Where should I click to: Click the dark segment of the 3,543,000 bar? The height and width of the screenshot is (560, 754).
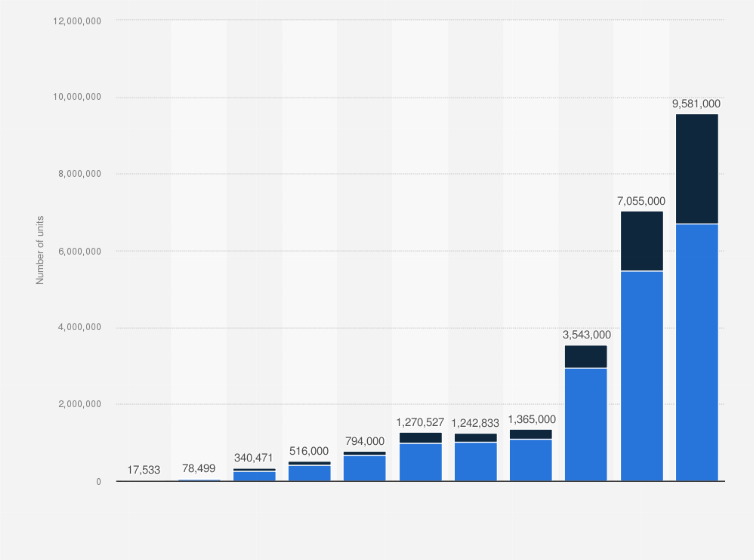(586, 357)
